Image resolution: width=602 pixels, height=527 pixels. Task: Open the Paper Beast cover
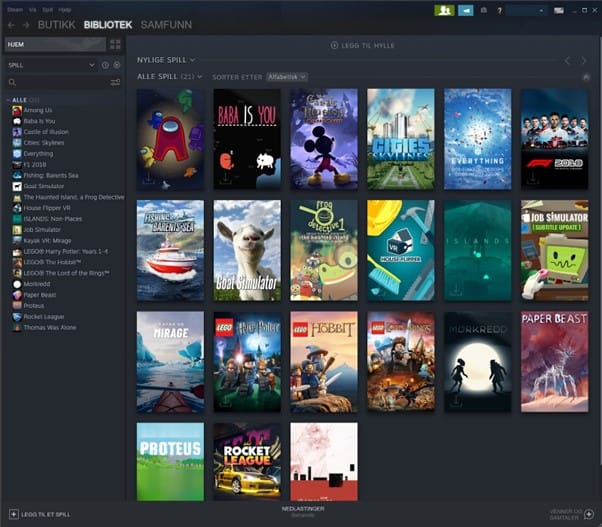click(554, 362)
